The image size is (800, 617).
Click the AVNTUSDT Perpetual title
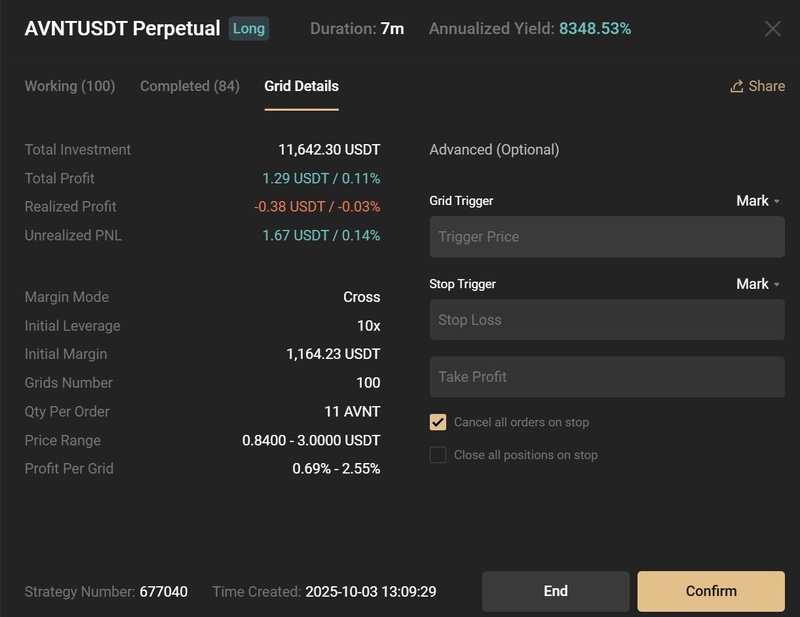122,28
